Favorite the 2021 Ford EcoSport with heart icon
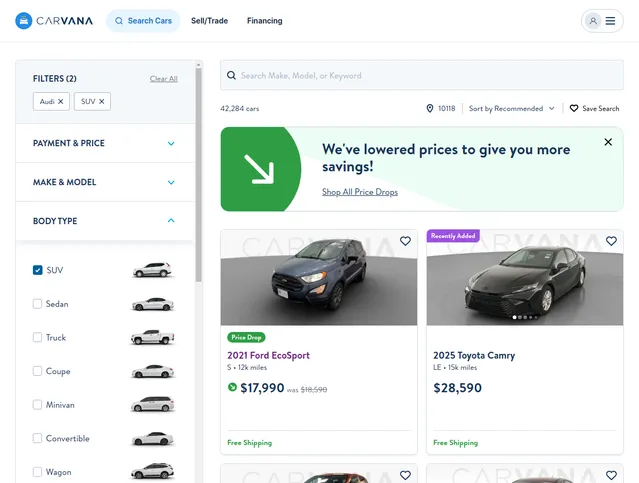639x483 pixels. point(405,241)
